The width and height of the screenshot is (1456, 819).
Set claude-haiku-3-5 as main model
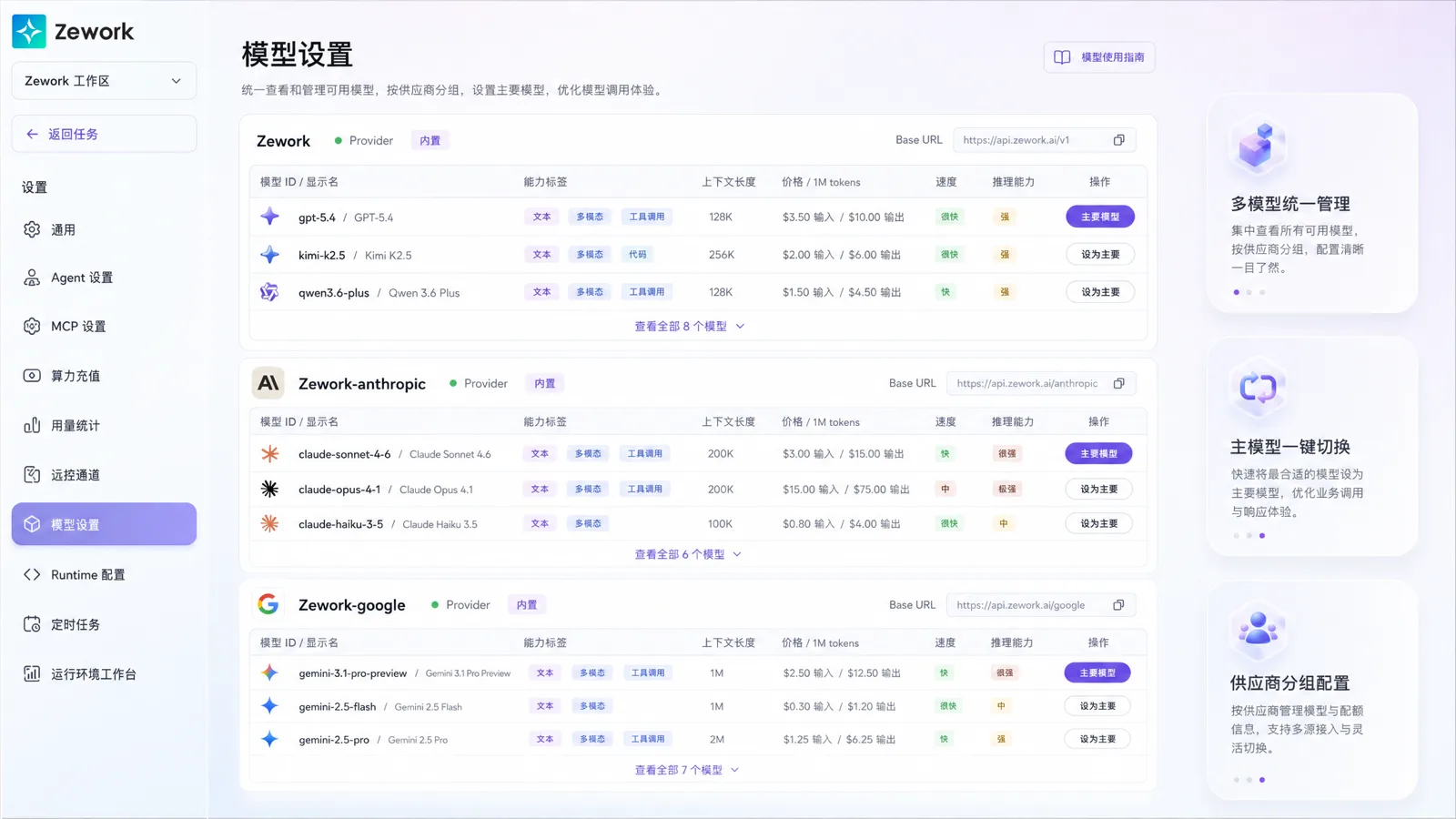(1098, 523)
